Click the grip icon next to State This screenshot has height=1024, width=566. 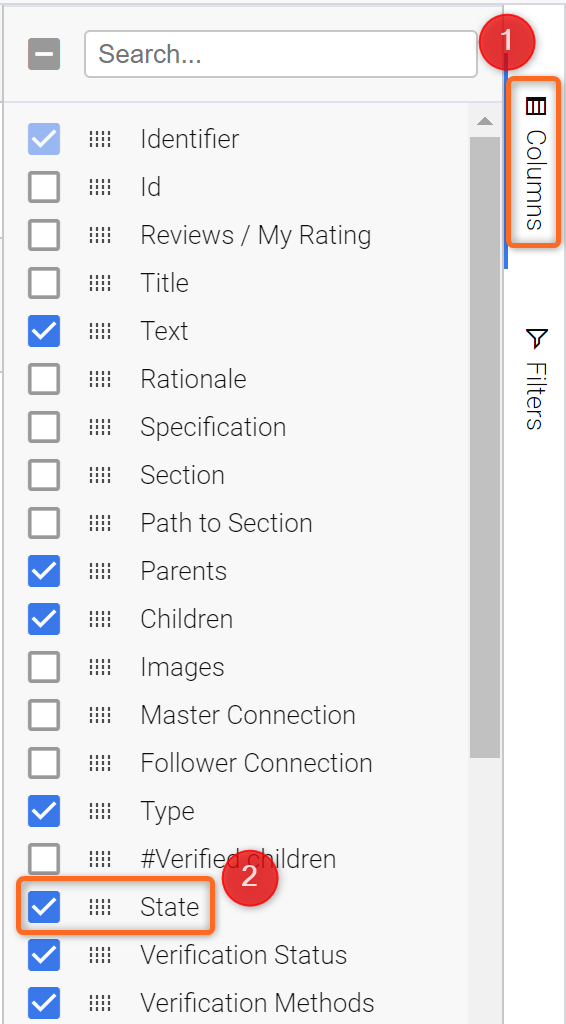click(x=100, y=907)
